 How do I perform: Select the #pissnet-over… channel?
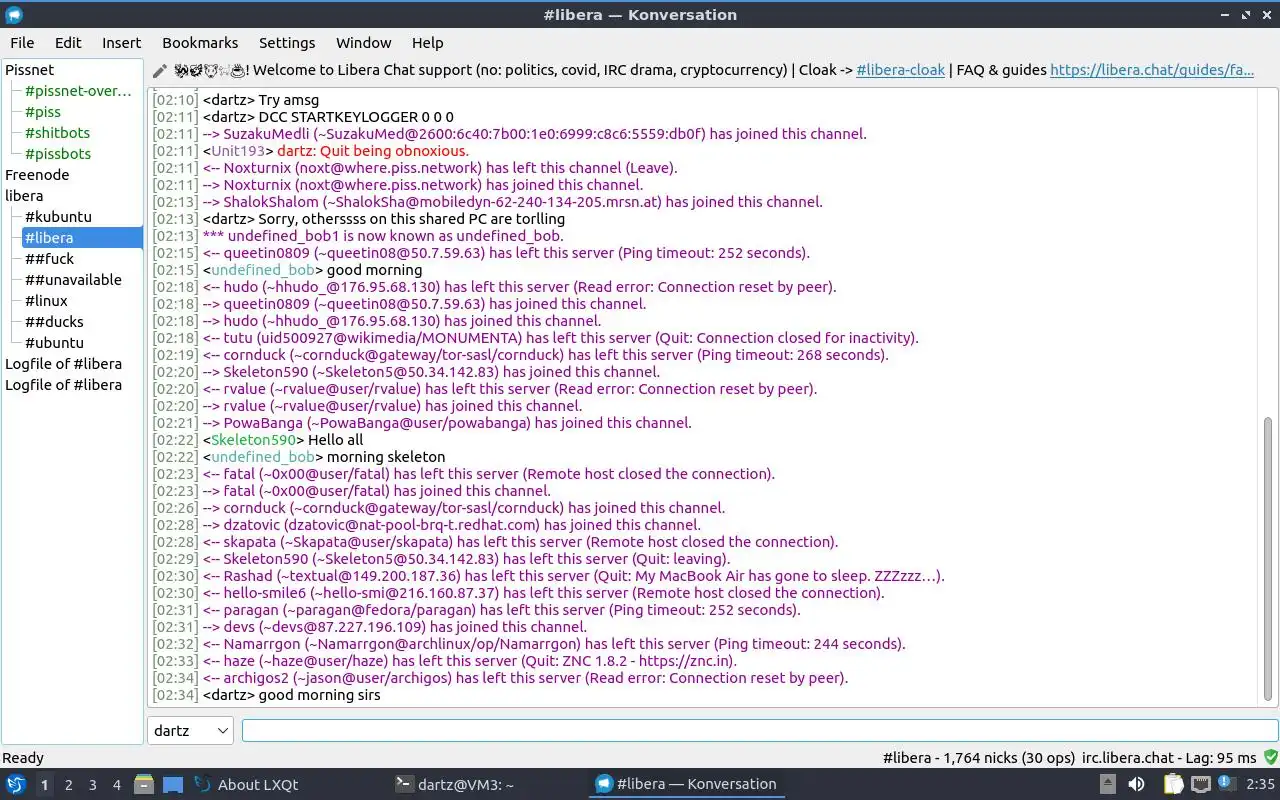[x=78, y=91]
